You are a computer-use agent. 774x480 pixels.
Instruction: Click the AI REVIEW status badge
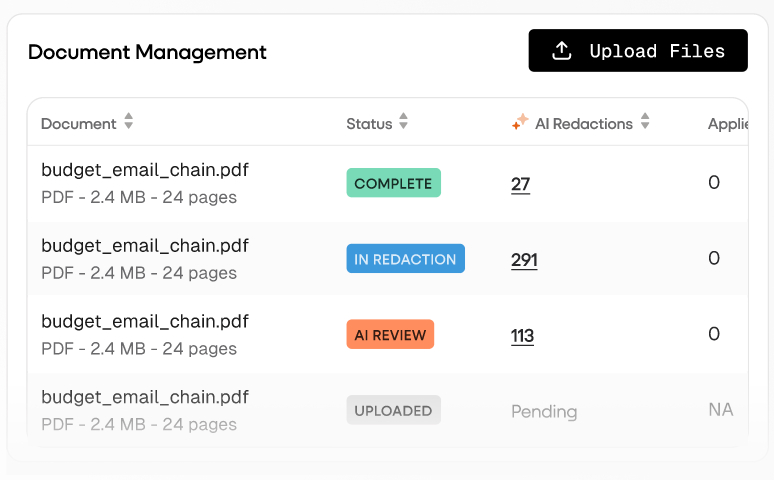(x=390, y=334)
